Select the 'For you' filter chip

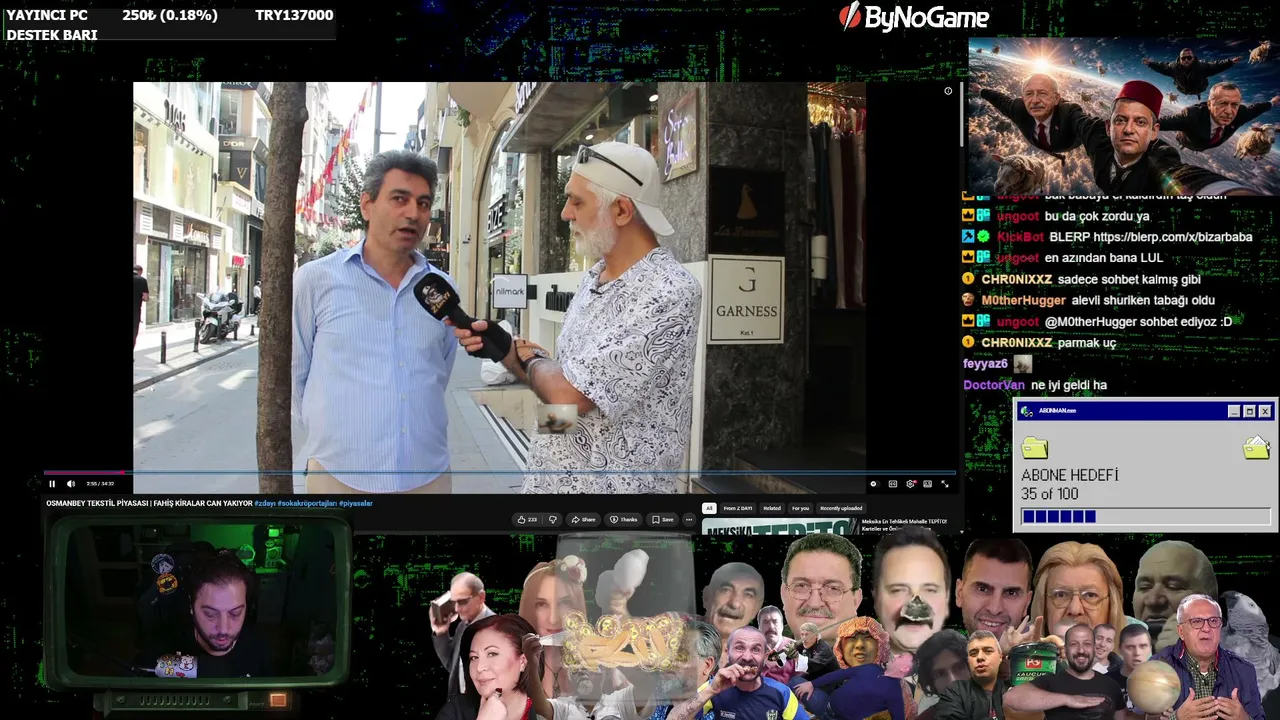click(801, 508)
